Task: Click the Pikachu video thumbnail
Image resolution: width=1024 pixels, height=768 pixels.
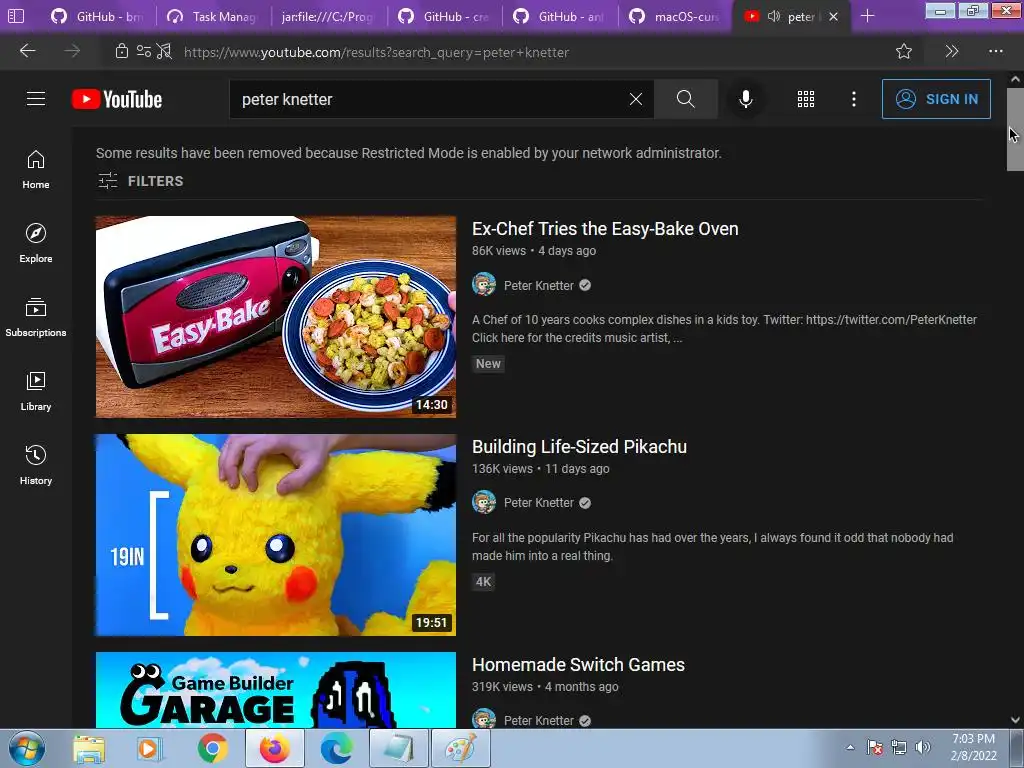Action: (x=276, y=535)
